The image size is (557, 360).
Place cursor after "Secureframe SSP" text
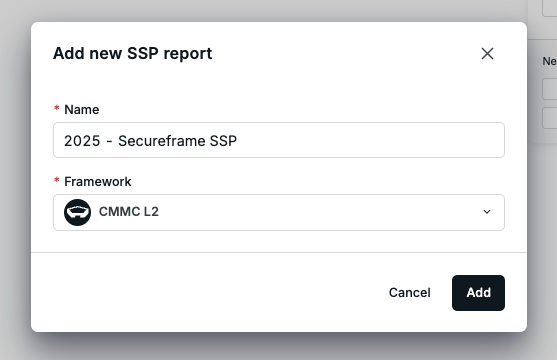click(x=237, y=141)
